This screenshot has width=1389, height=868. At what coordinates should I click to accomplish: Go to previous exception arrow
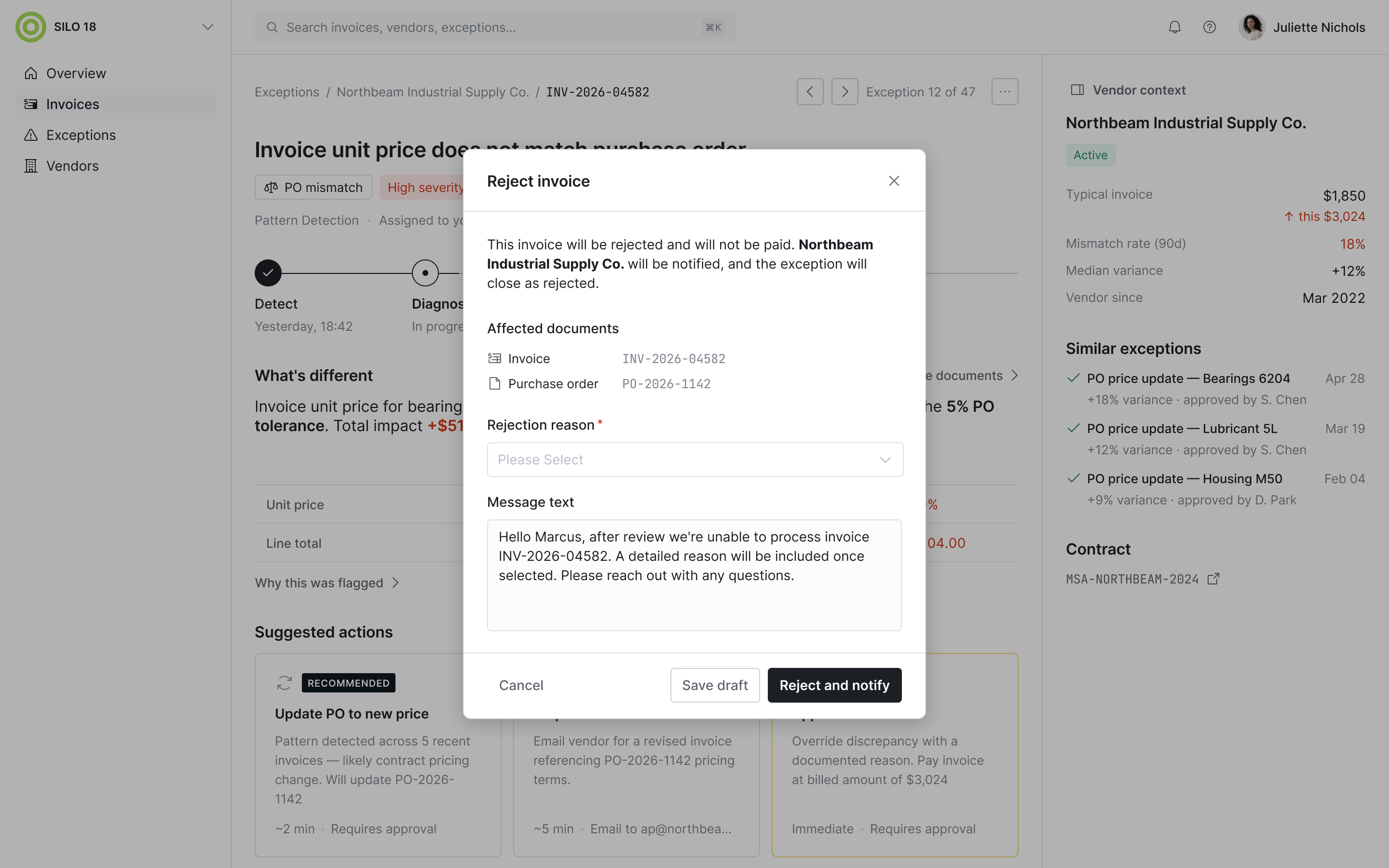click(x=810, y=92)
